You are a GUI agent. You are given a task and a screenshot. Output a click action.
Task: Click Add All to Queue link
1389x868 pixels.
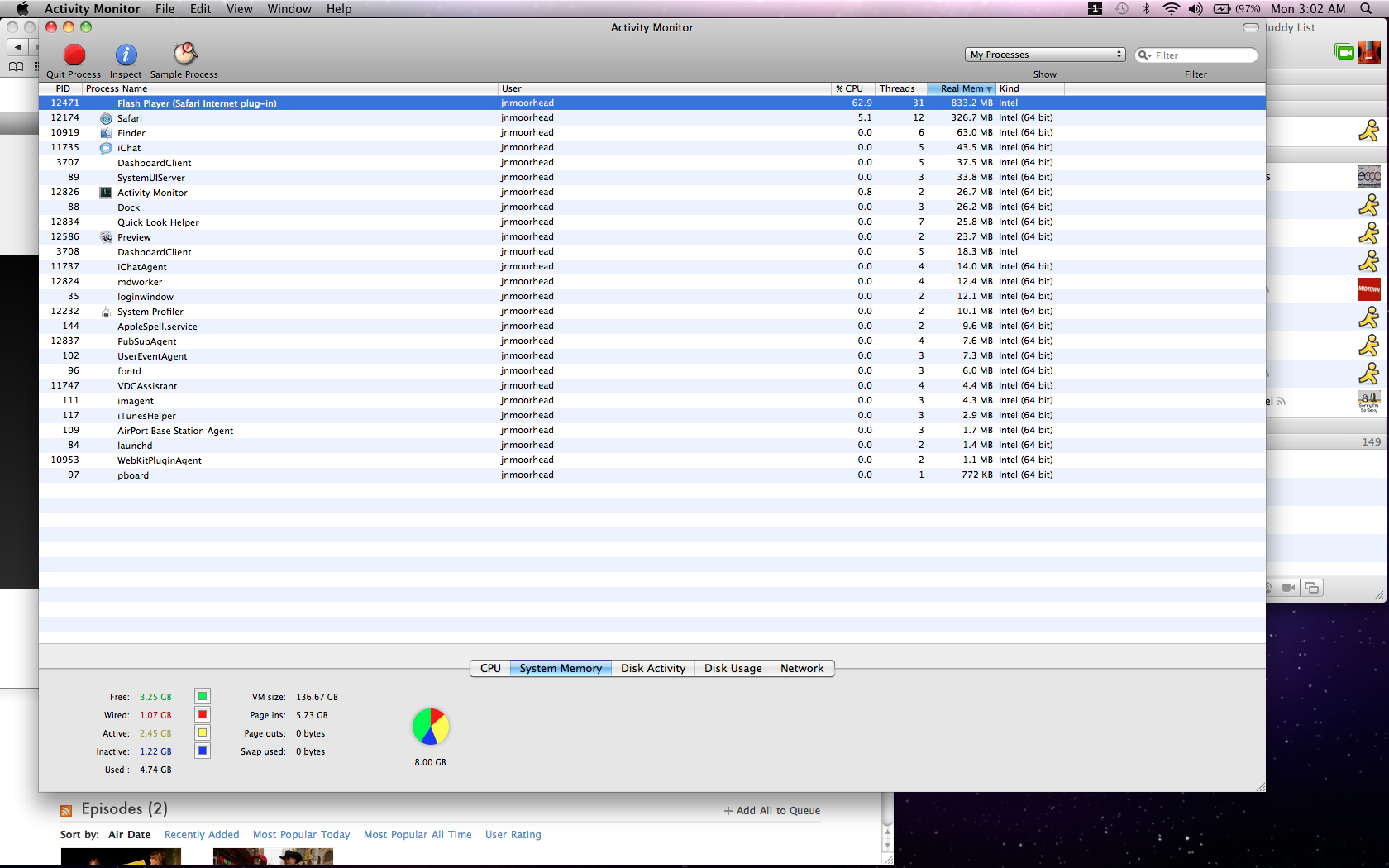[x=772, y=811]
